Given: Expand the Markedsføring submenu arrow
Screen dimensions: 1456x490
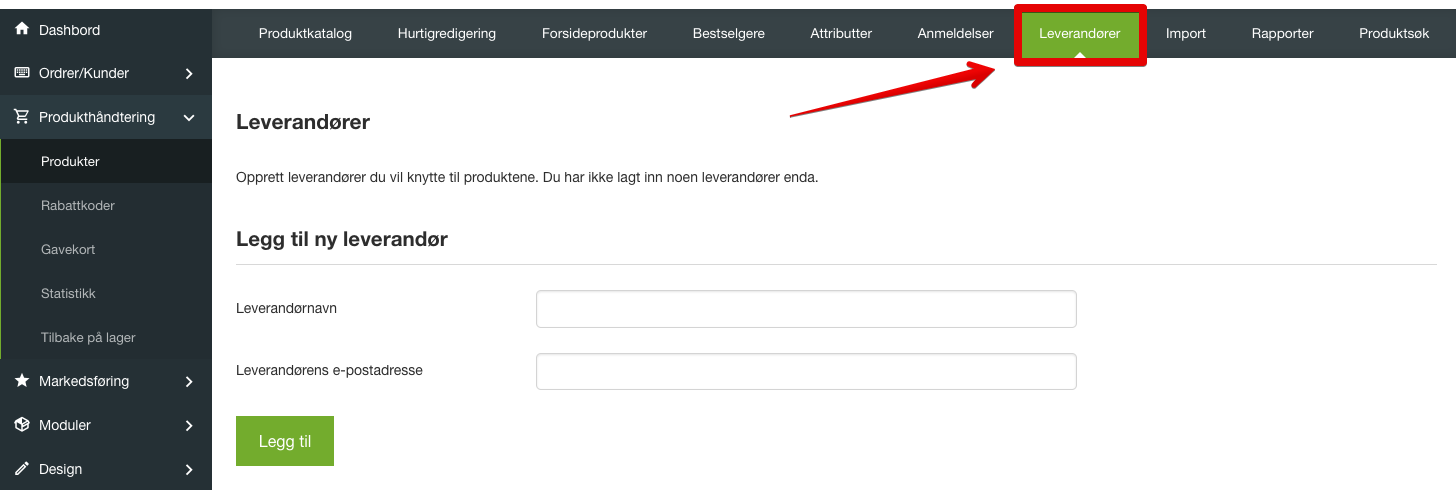Looking at the screenshot, I should (190, 381).
